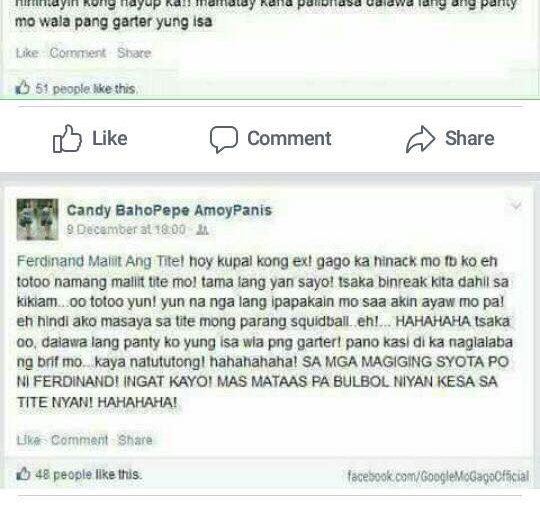Click small Comment under Candy's post
Image resolution: width=540 pixels, height=510 pixels.
tap(79, 440)
